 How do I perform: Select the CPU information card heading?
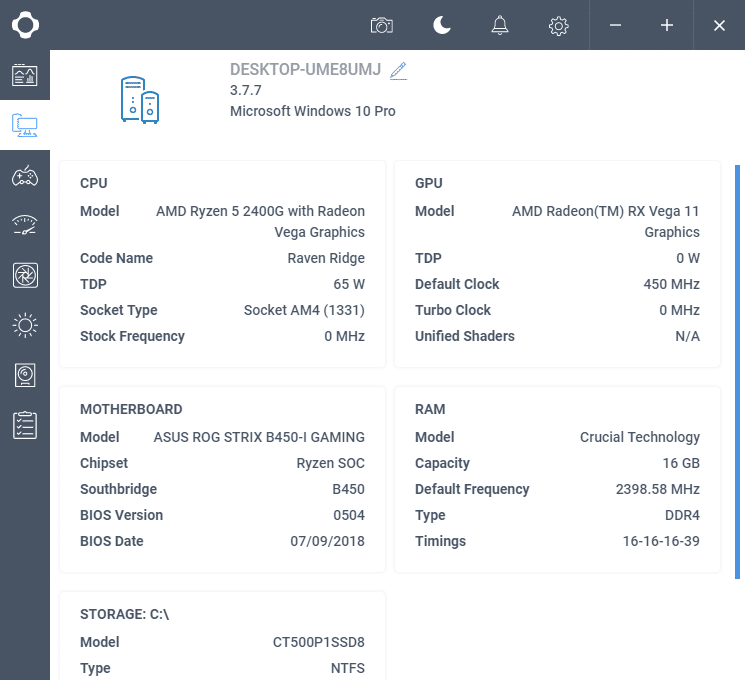pos(94,183)
